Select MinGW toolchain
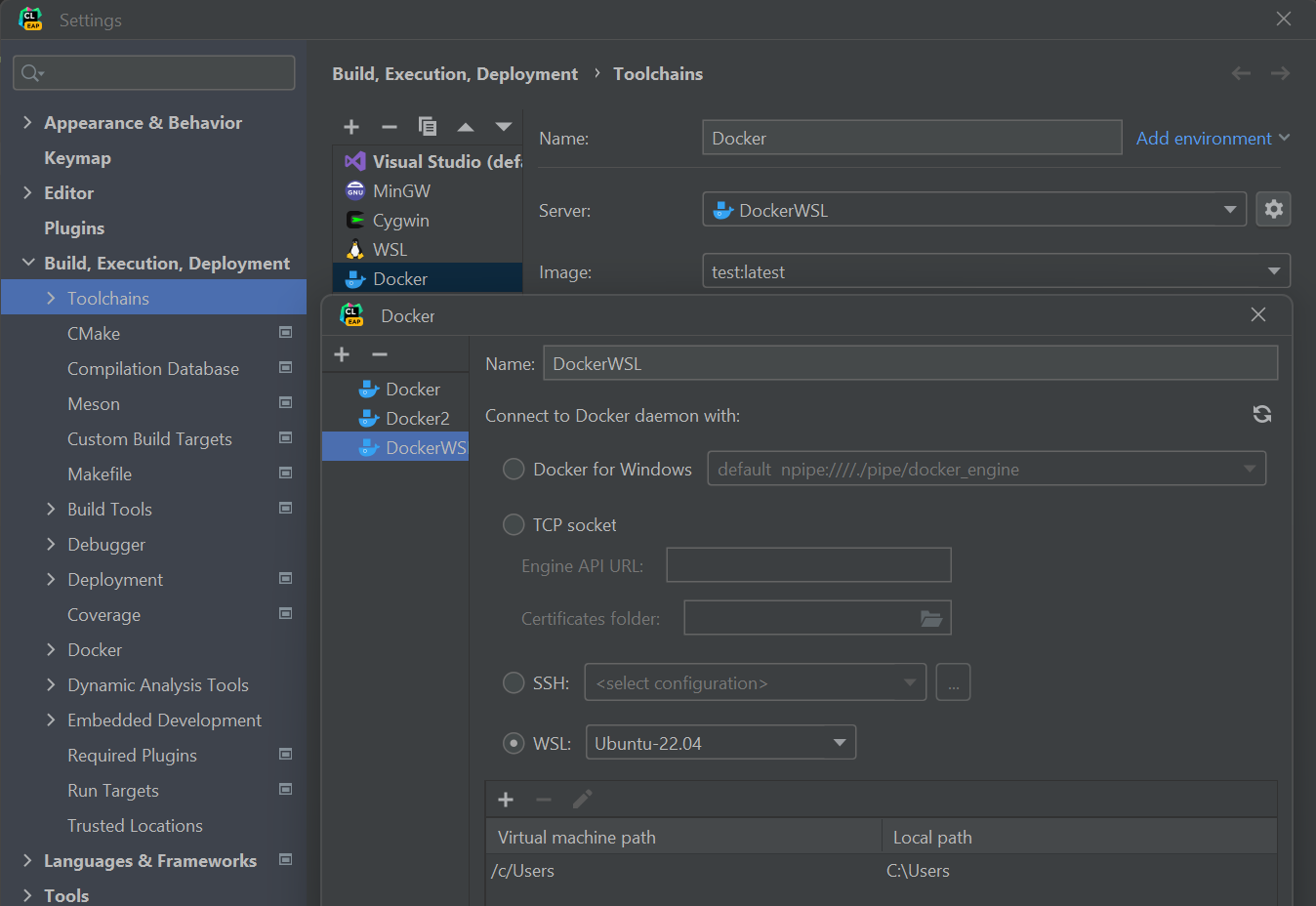The width and height of the screenshot is (1316, 906). (x=428, y=190)
